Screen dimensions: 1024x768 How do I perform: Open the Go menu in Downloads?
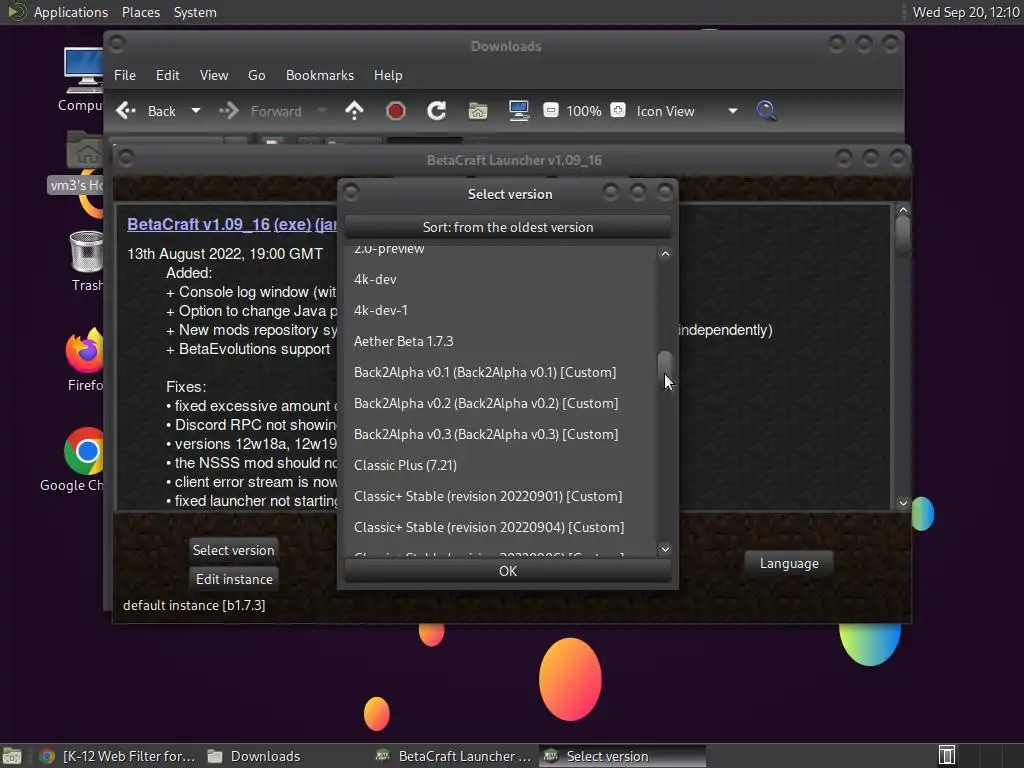pyautogui.click(x=257, y=75)
